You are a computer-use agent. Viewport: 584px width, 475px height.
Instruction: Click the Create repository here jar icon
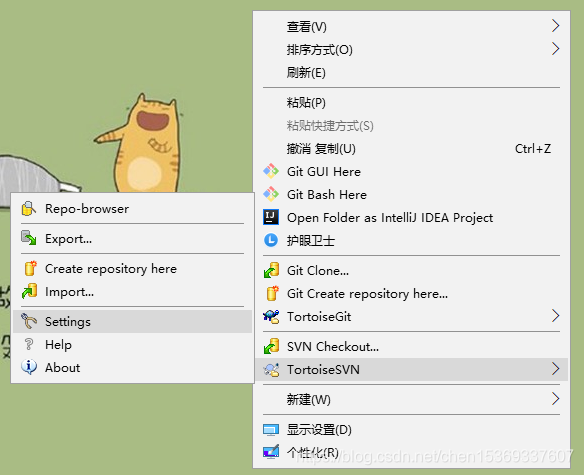point(30,268)
